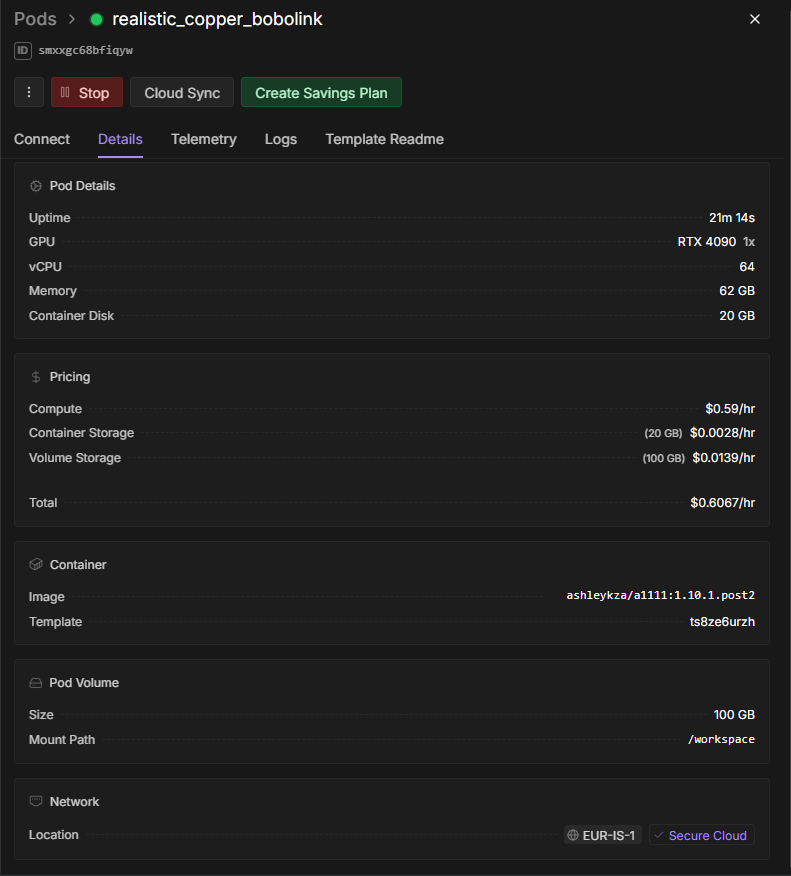Click the Network section icon
This screenshot has width=791, height=876.
pyautogui.click(x=36, y=802)
